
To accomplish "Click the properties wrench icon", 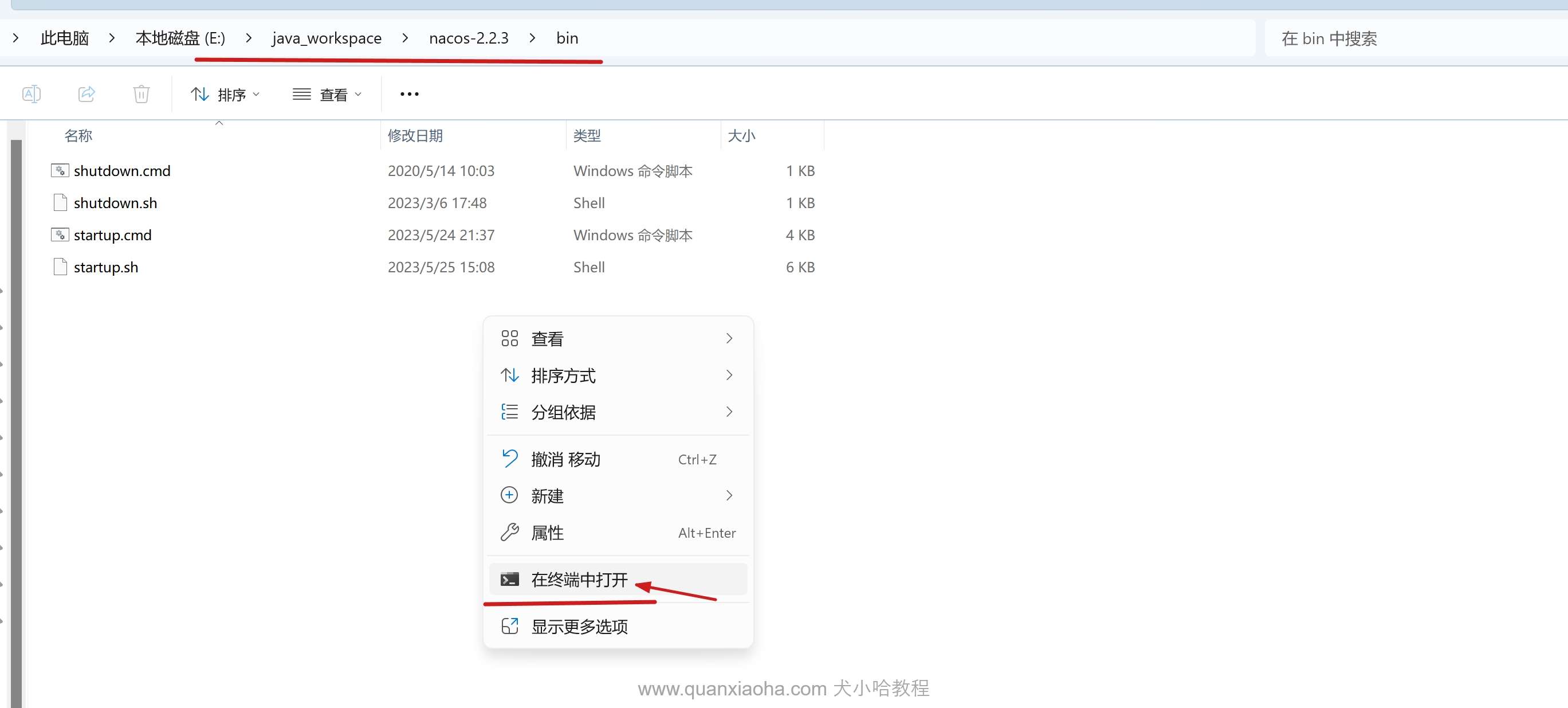I will tap(509, 533).
